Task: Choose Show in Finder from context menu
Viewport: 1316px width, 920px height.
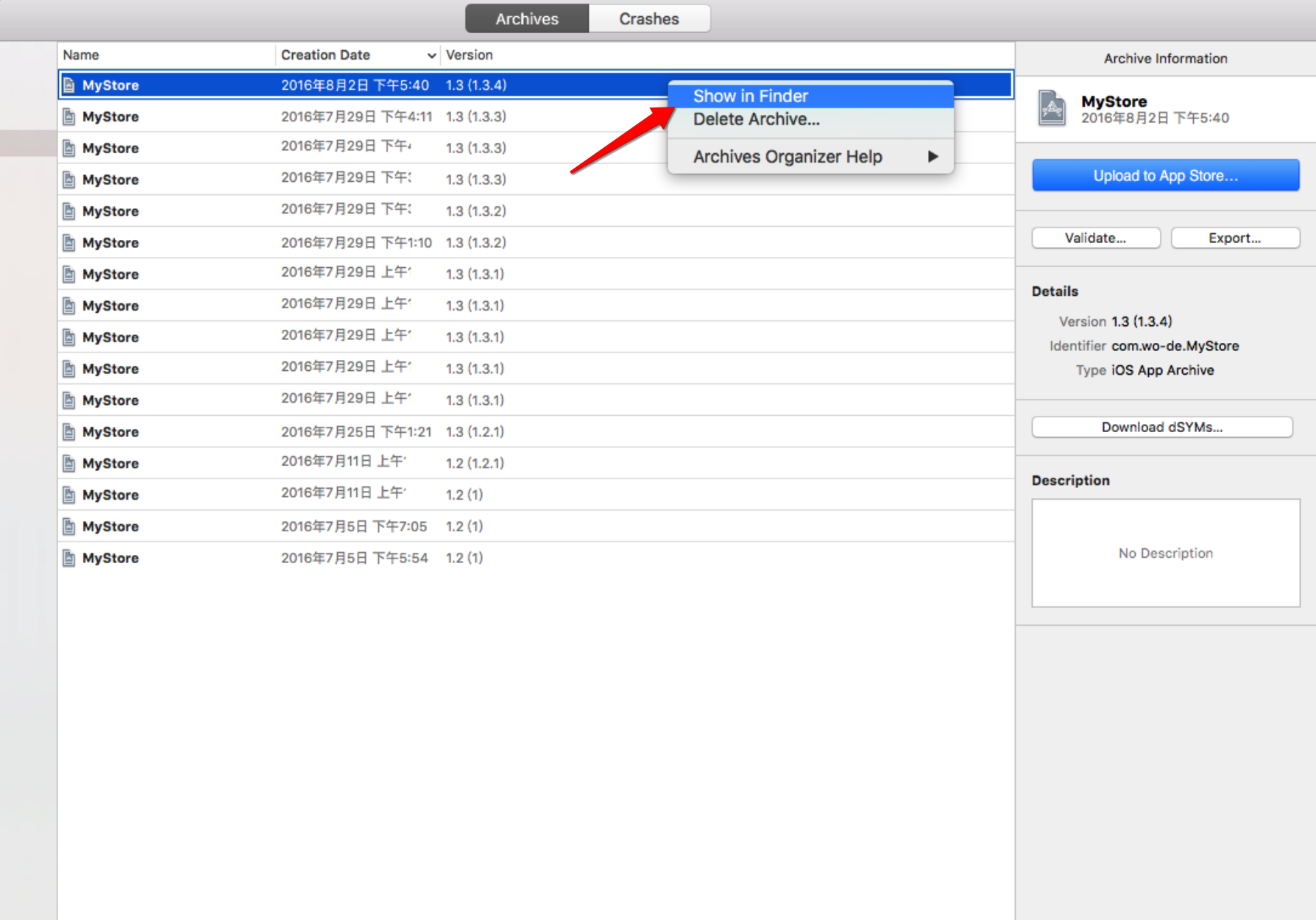Action: (810, 96)
